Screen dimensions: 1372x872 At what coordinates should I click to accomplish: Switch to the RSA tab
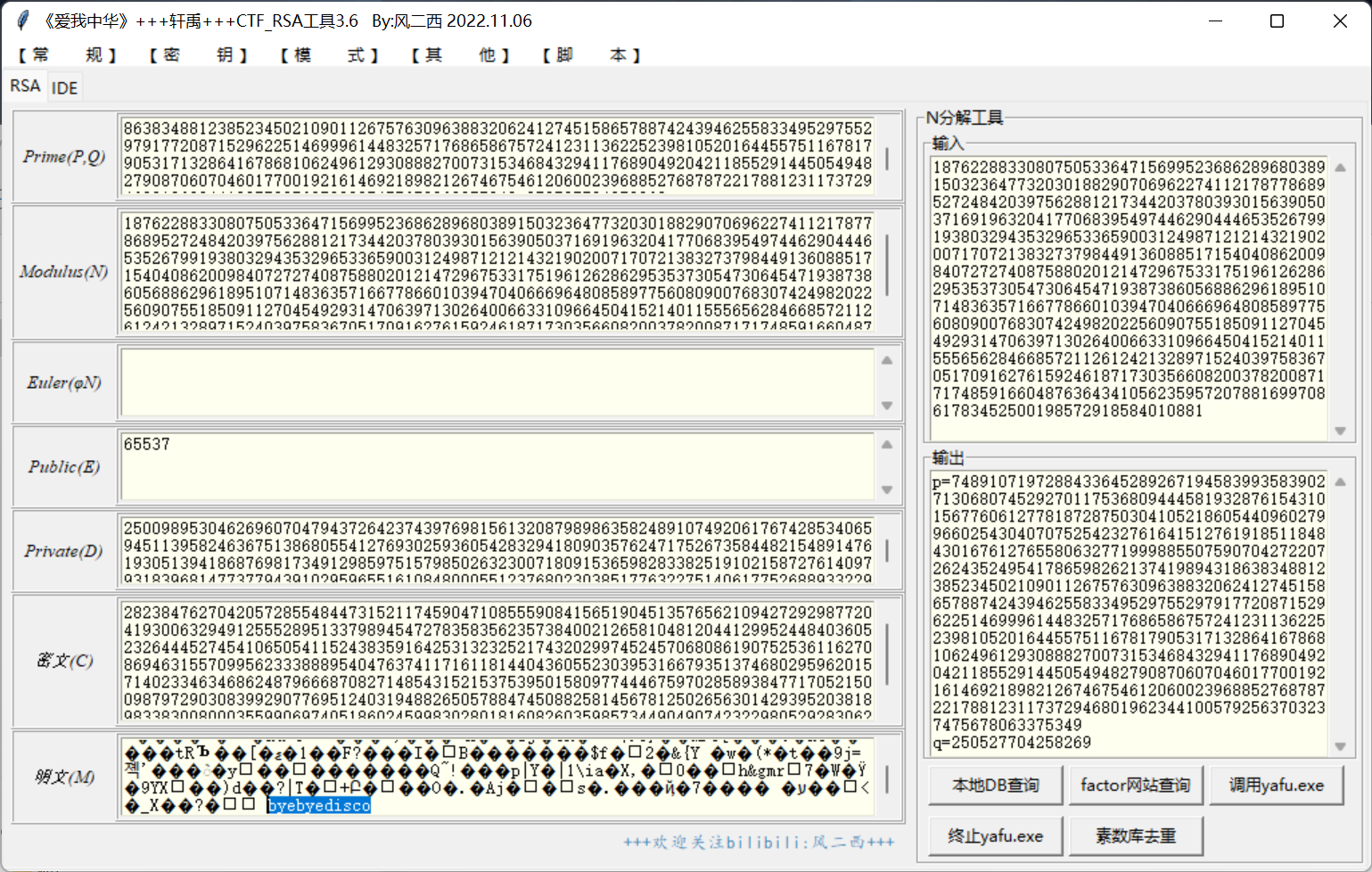(25, 86)
